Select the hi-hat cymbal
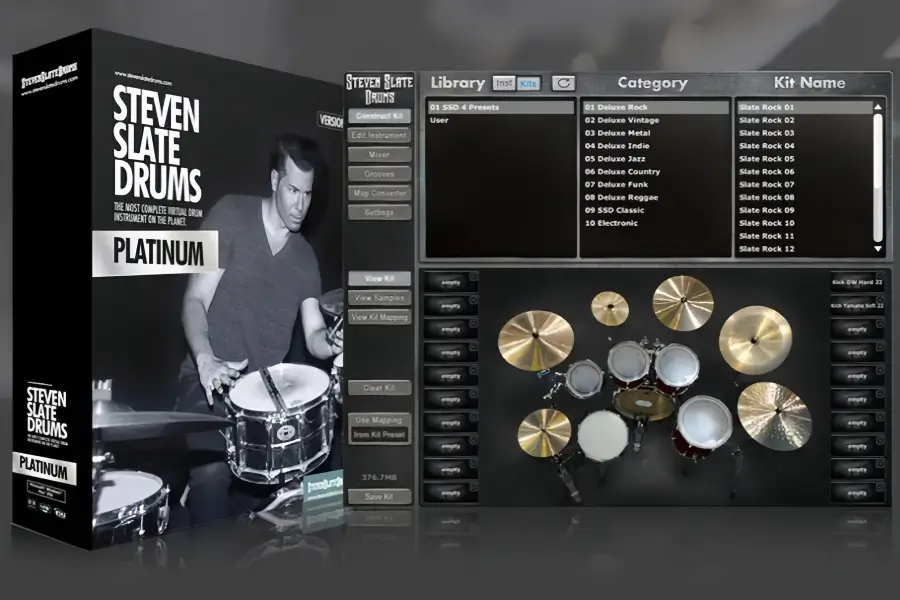 [542, 430]
